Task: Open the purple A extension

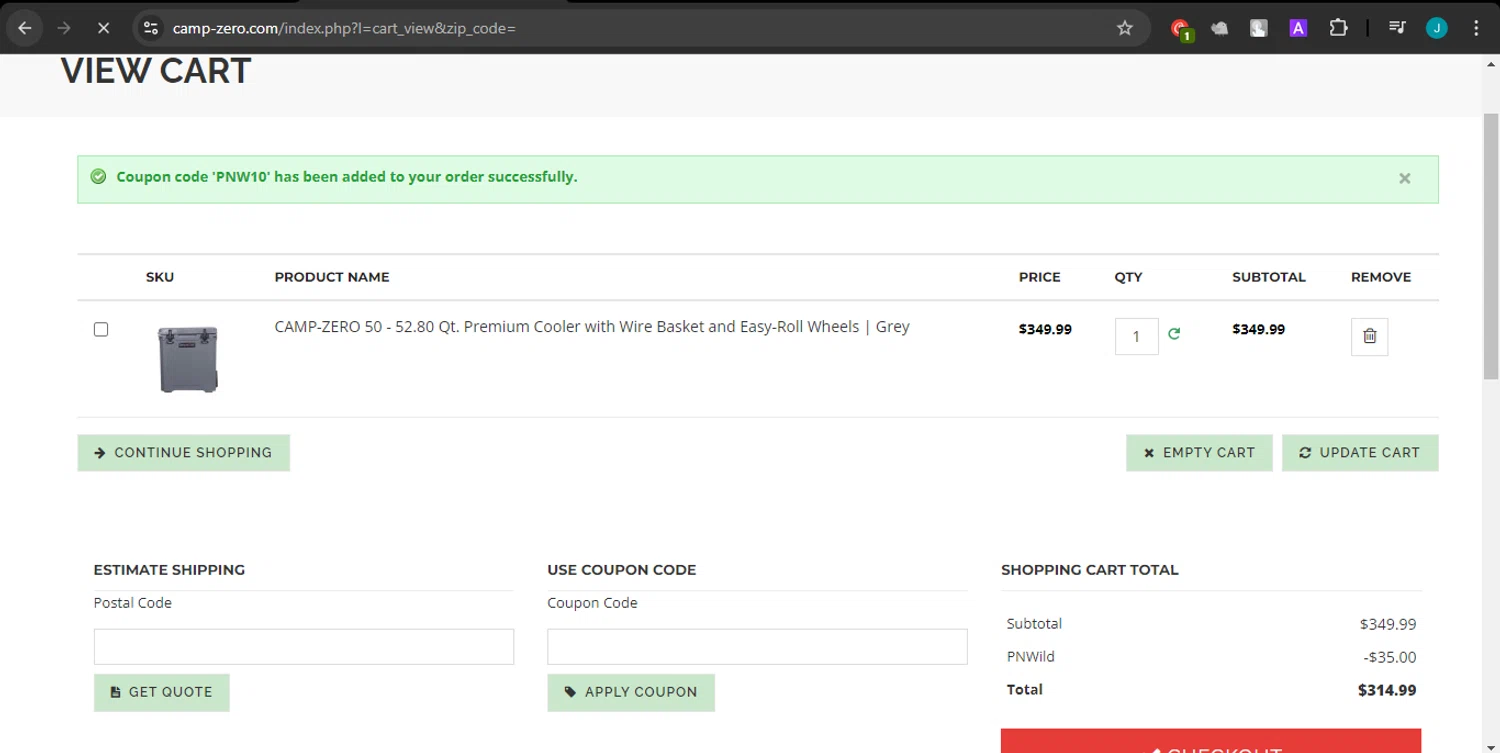Action: point(1298,28)
